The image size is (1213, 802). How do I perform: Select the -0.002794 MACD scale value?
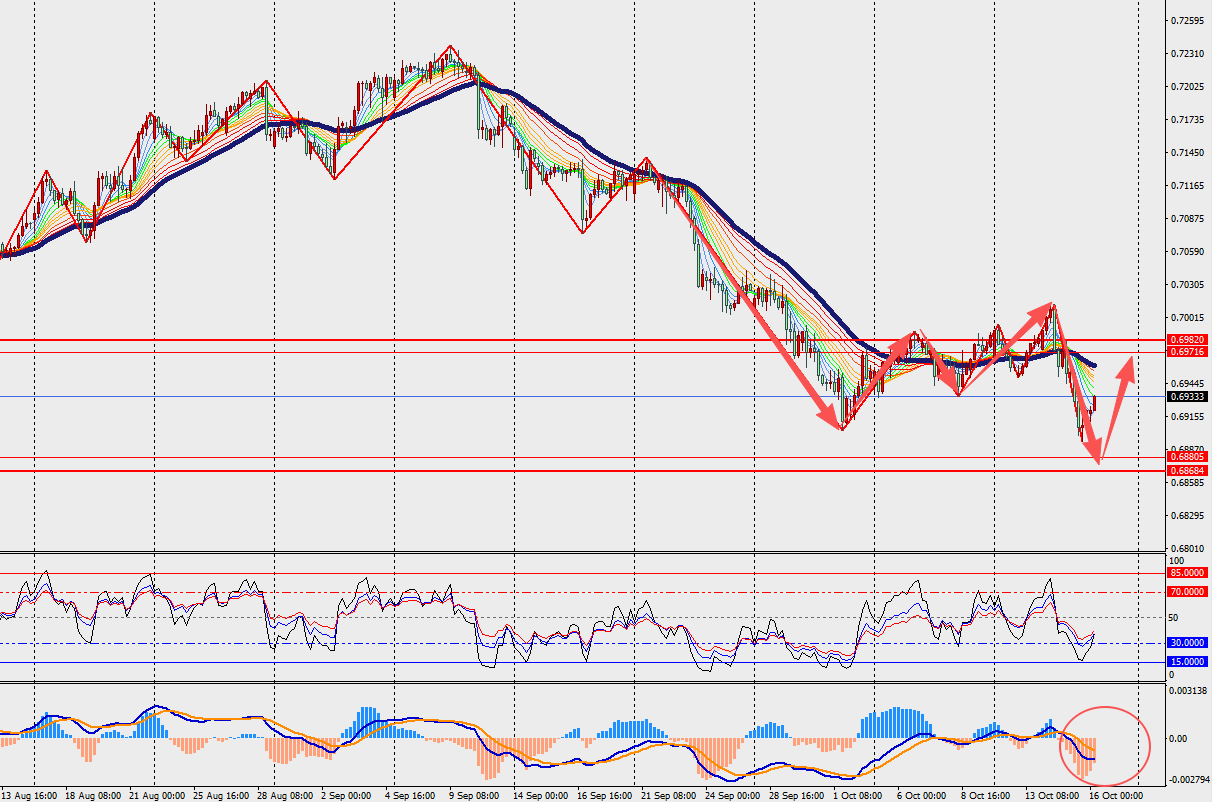1189,778
